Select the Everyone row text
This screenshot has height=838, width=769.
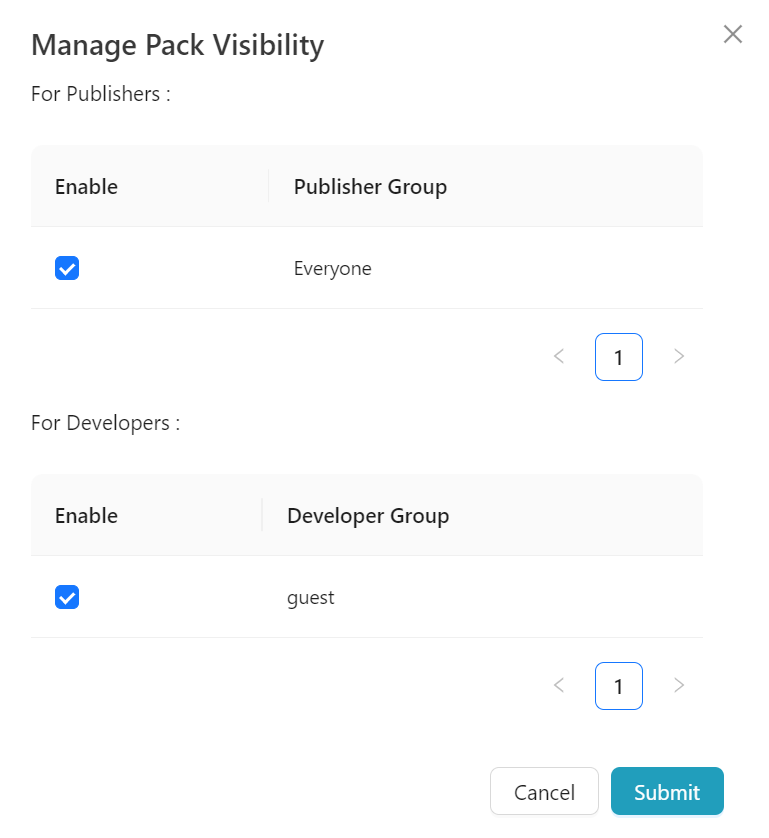pos(332,268)
